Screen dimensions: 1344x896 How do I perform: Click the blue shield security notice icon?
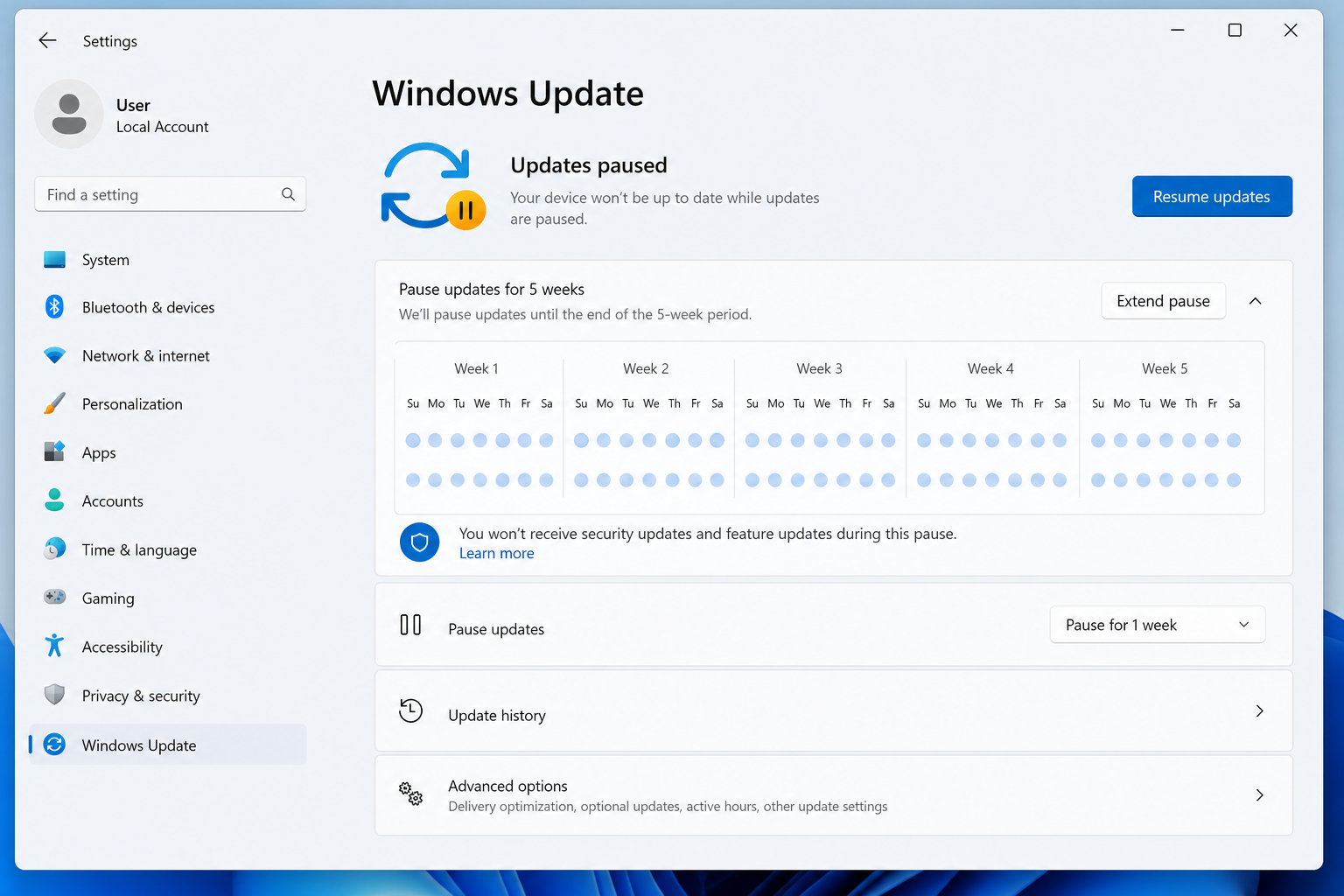pos(419,542)
